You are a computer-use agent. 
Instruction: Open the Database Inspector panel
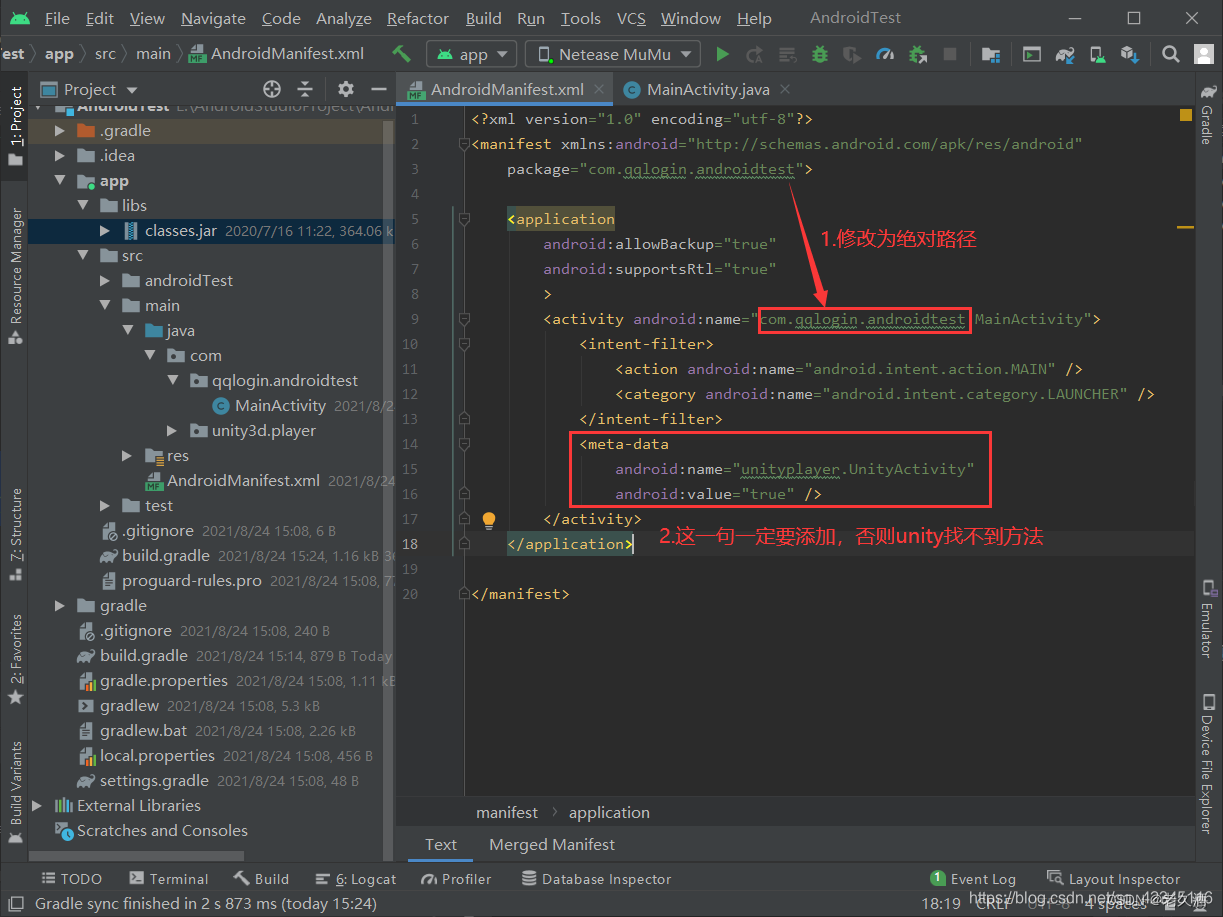(x=596, y=878)
